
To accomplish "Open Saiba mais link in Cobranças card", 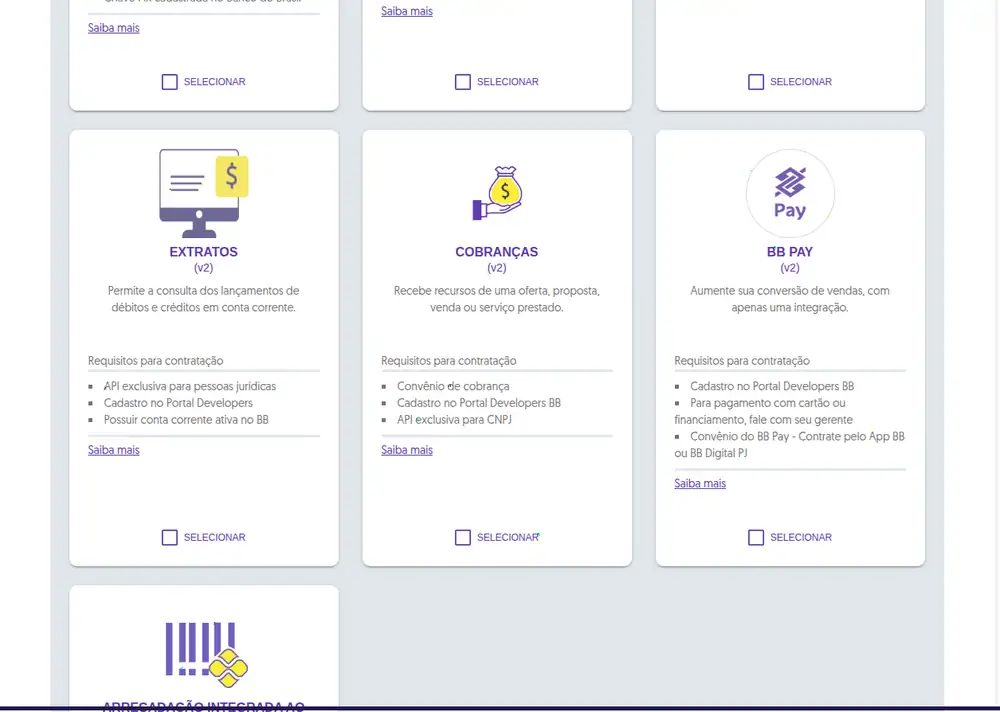I will coord(407,450).
